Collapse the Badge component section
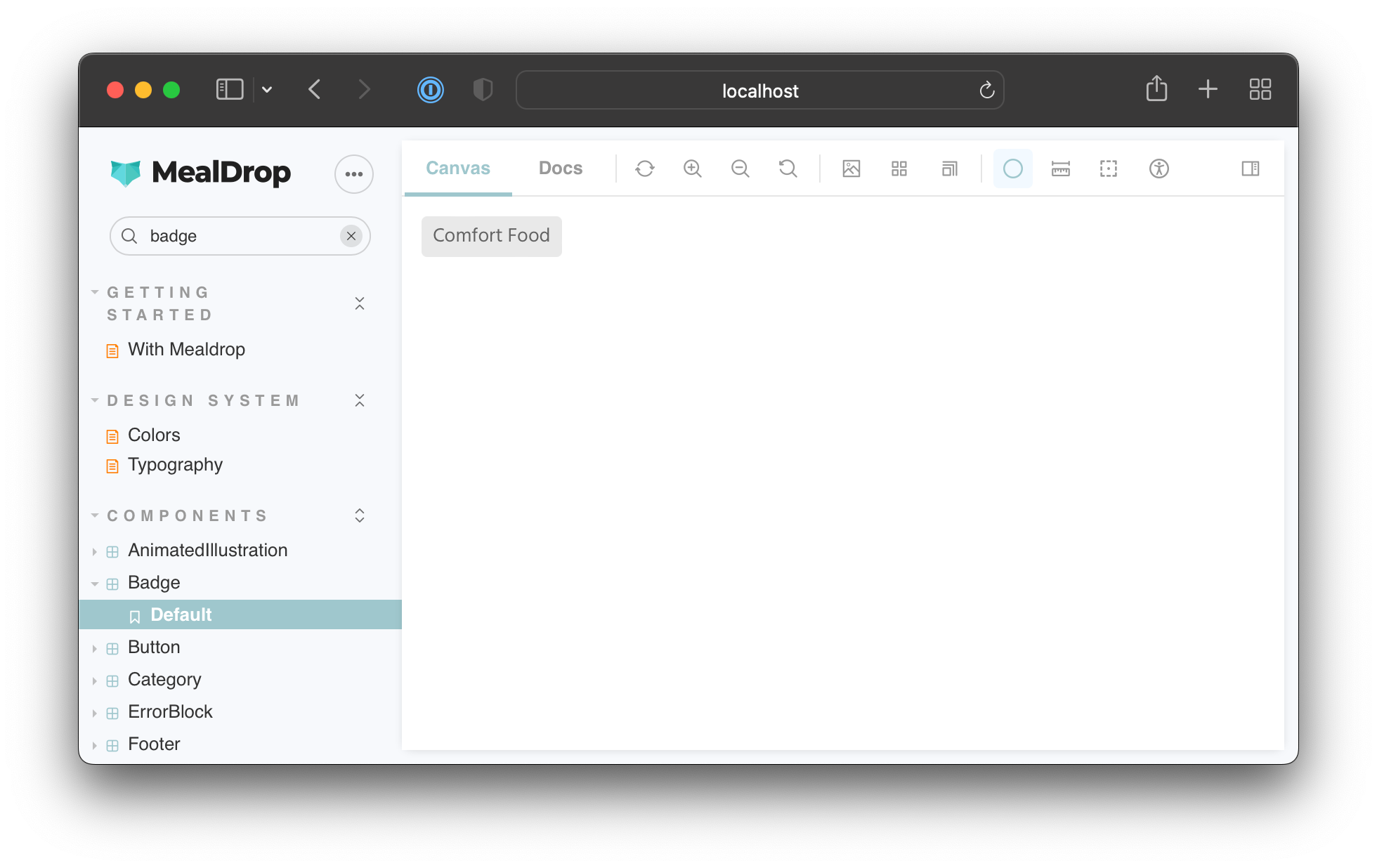The image size is (1377, 868). click(94, 581)
